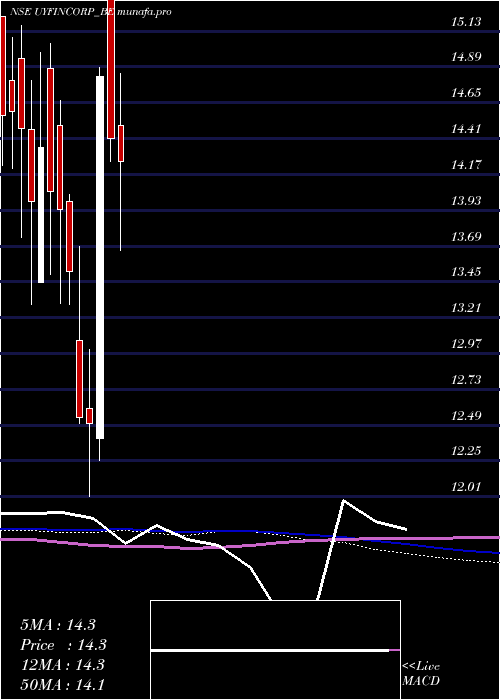Click the 12.49 price axis label
Viewport: 500px width, 700px height.
pos(466,416)
